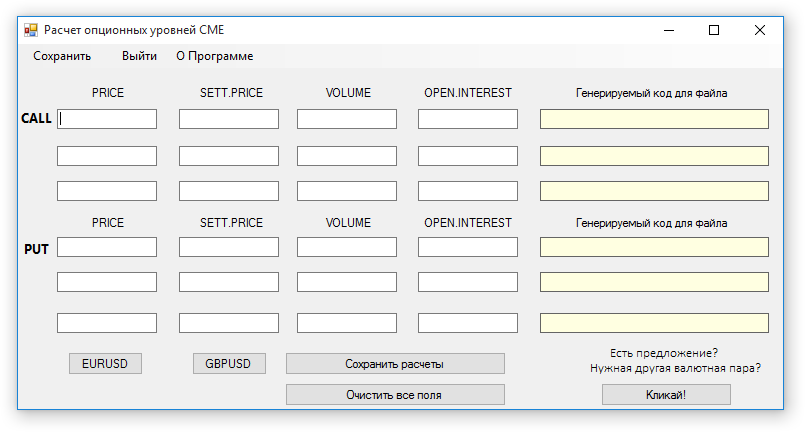This screenshot has width=805, height=432.
Task: Click the first PUT PRICE field
Action: [107, 247]
